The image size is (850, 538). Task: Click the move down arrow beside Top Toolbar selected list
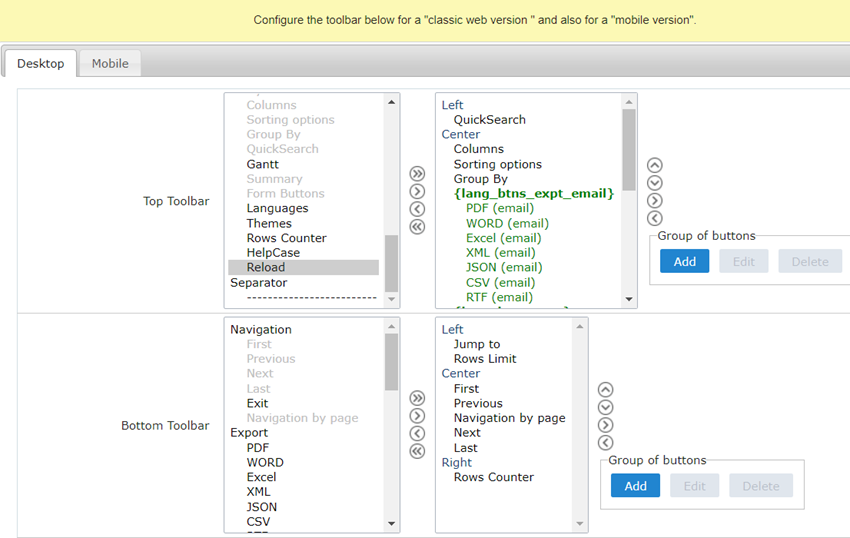[655, 183]
